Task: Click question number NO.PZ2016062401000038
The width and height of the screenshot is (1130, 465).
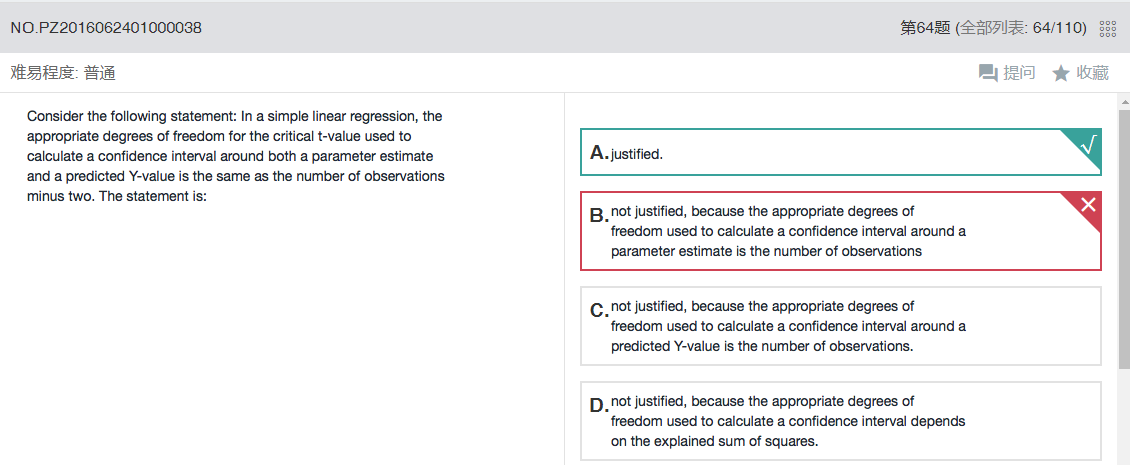Action: point(106,28)
